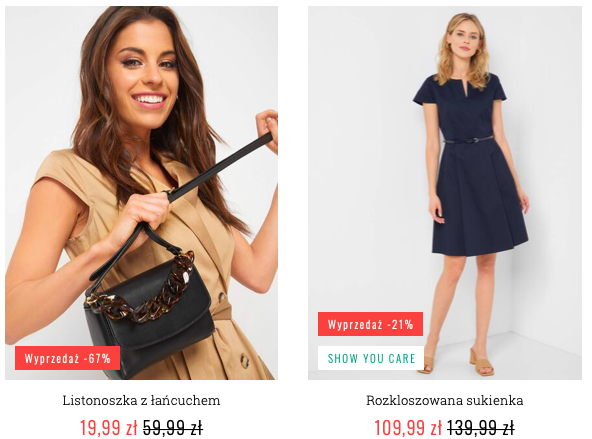Image resolution: width=592 pixels, height=439 pixels.
Task: Open the Rozkloszowana sukienka product title
Action: tap(445, 400)
